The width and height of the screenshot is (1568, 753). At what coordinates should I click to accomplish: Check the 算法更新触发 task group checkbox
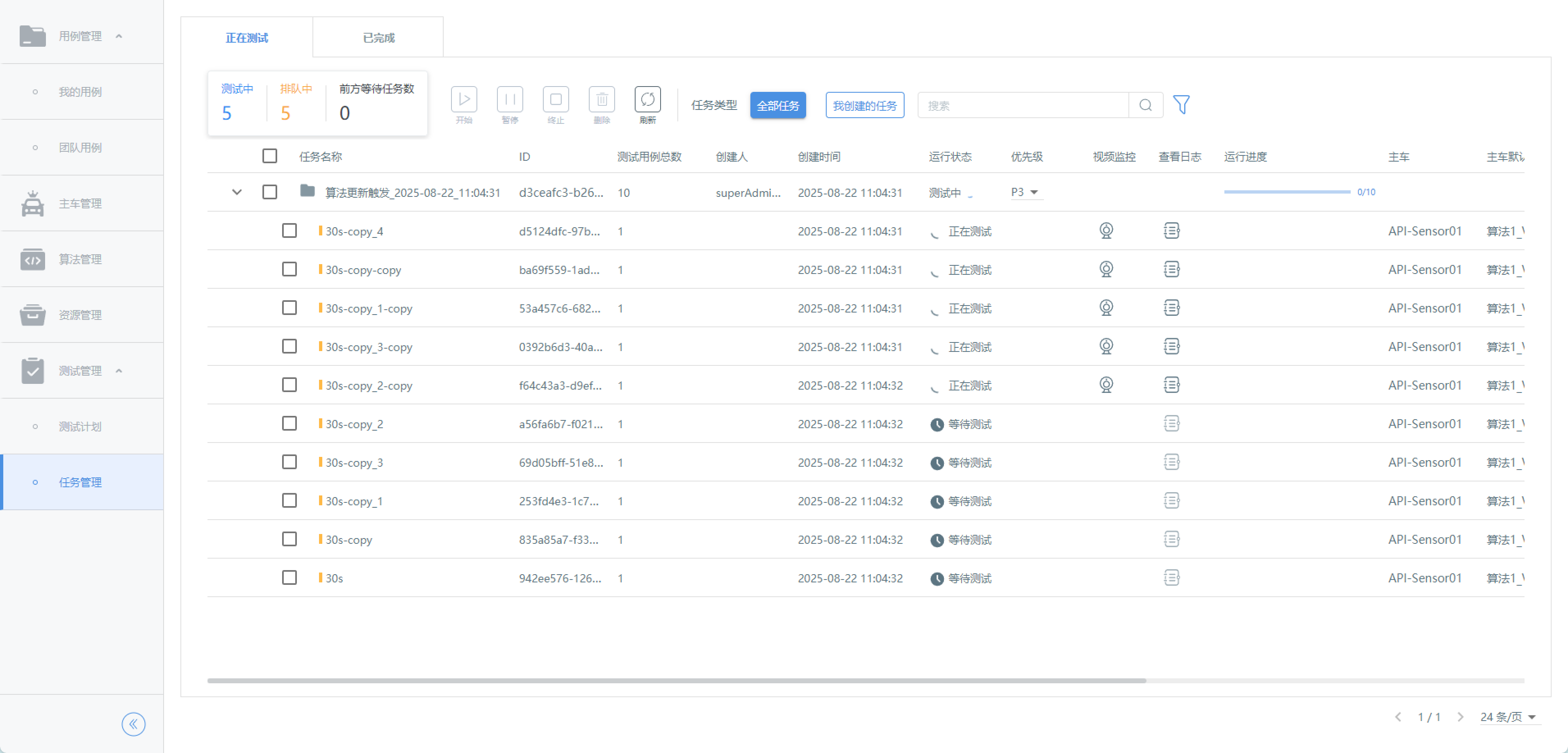[270, 192]
